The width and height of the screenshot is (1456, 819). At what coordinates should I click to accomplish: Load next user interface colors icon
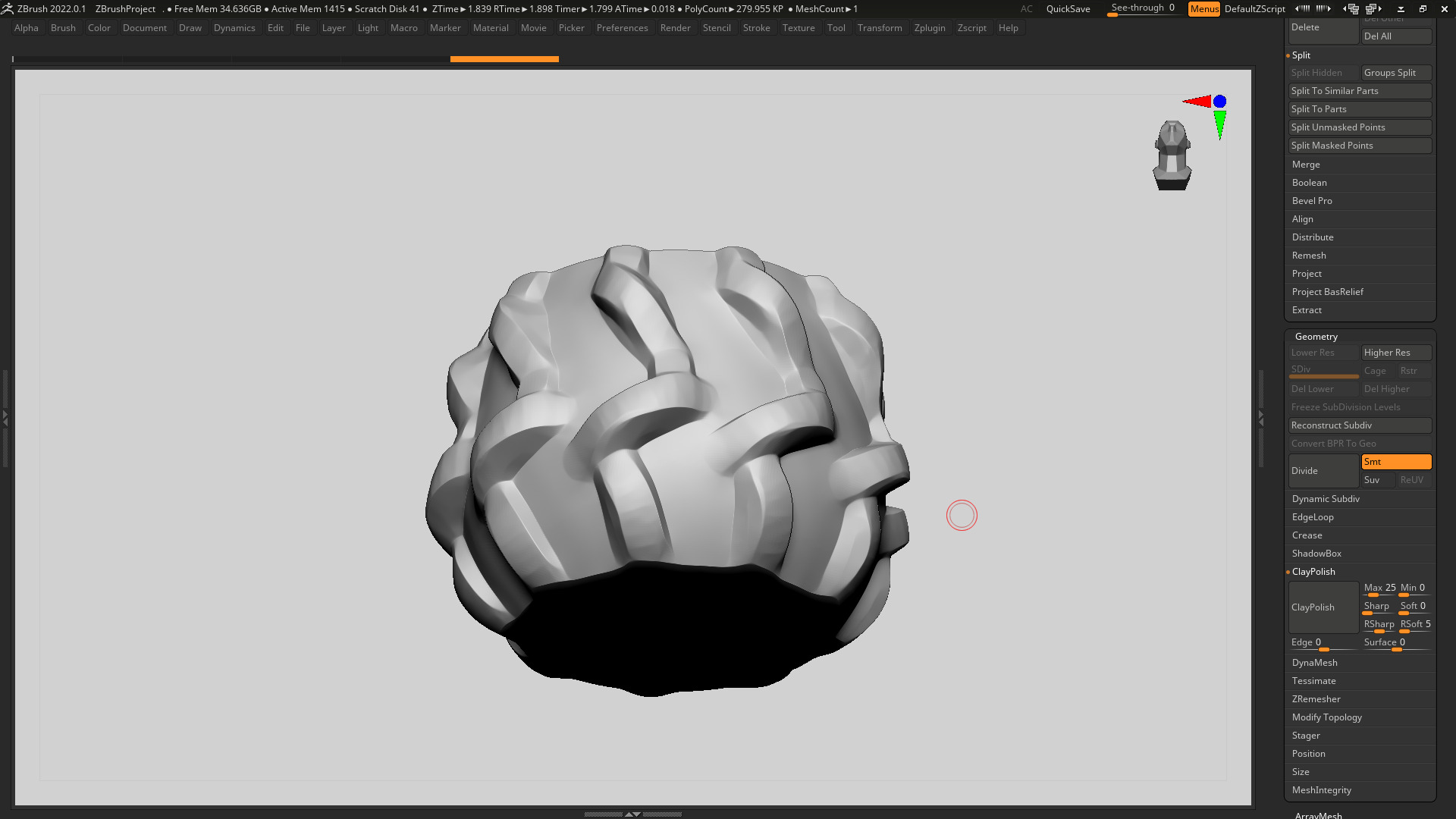pos(1323,8)
